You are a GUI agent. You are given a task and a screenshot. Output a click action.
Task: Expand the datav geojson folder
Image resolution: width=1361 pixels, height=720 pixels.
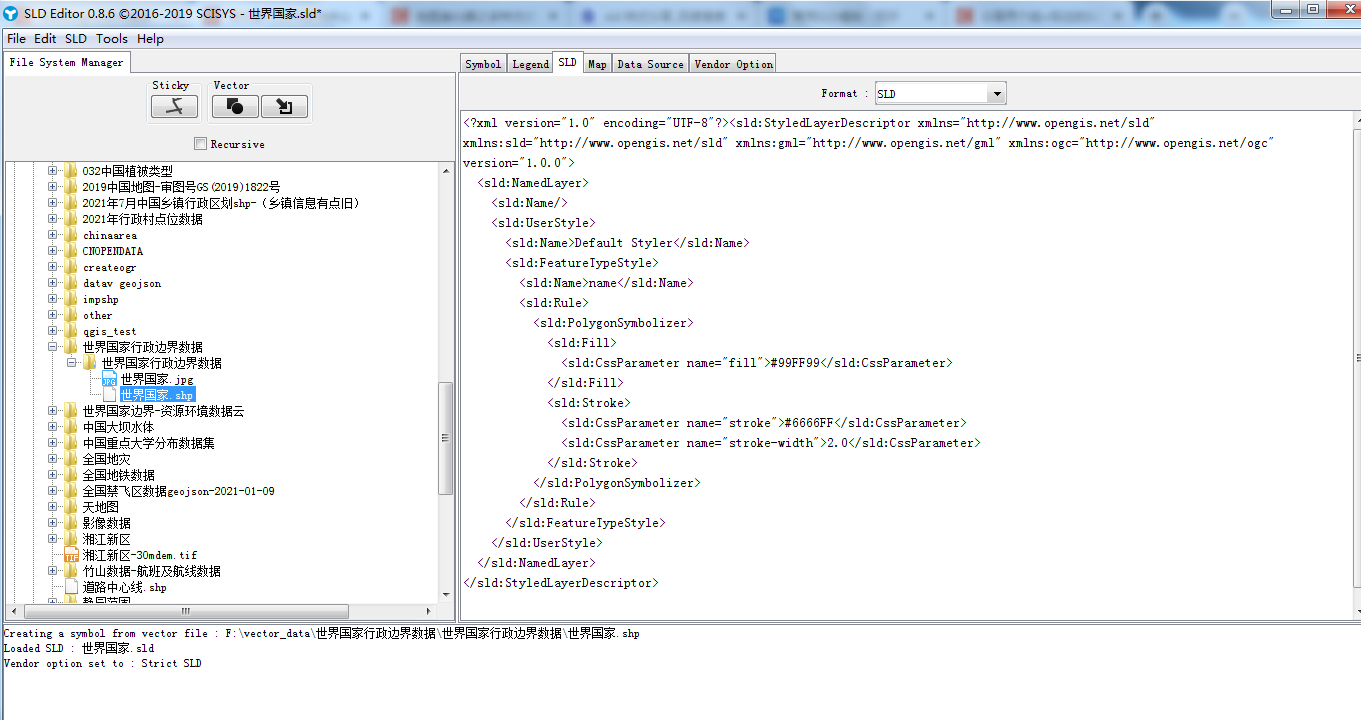pyautogui.click(x=53, y=283)
